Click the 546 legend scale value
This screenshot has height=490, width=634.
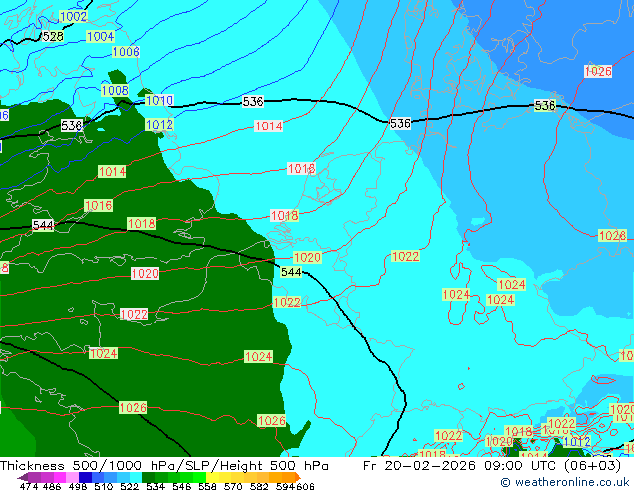pos(181,486)
